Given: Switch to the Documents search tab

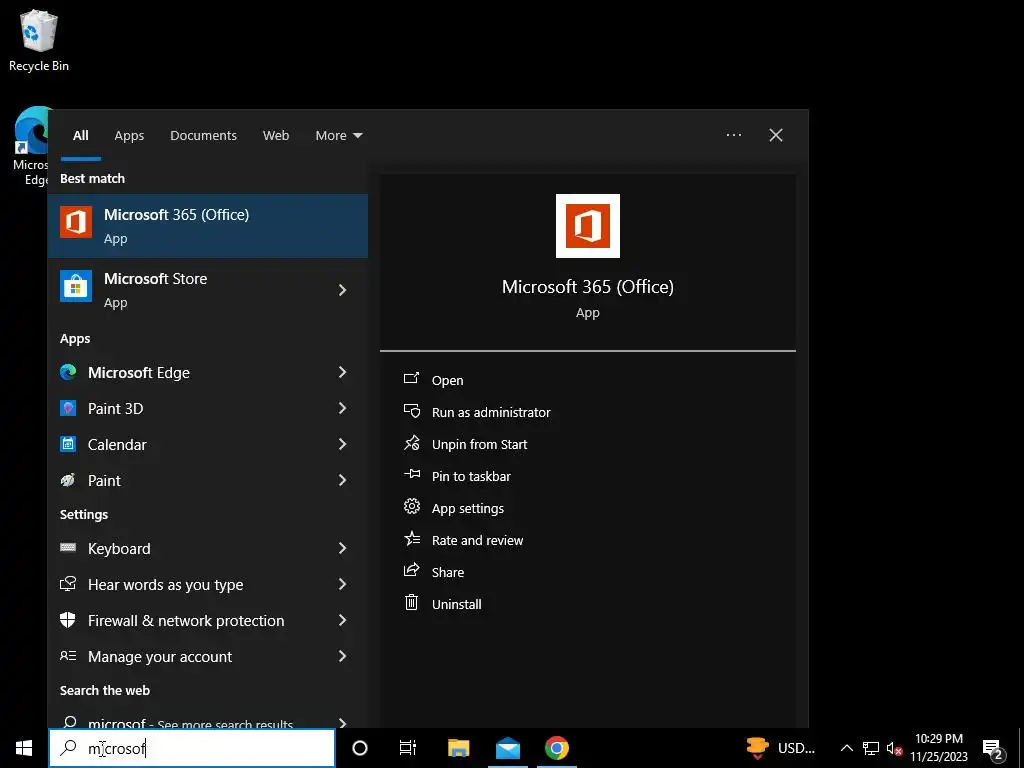Looking at the screenshot, I should [203, 135].
